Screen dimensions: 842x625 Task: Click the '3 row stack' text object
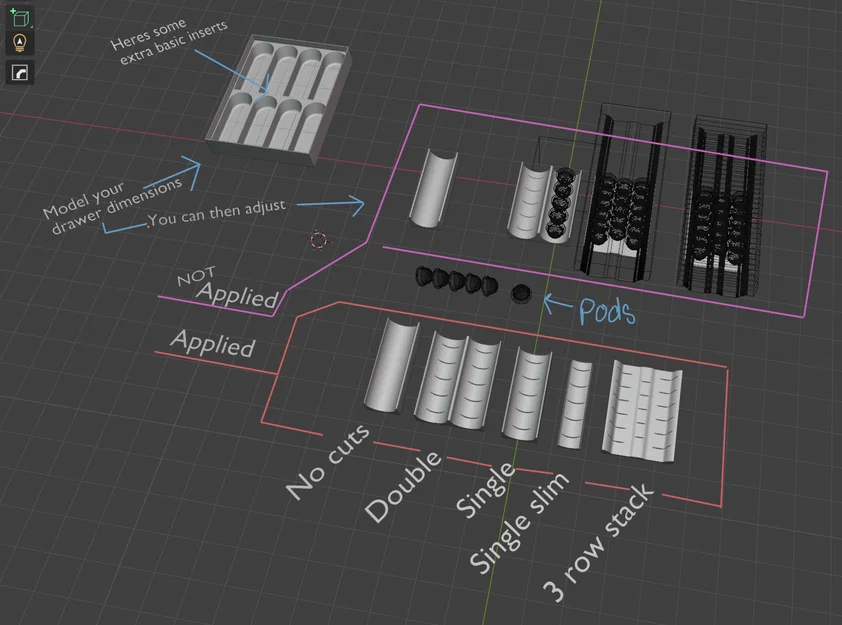599,543
